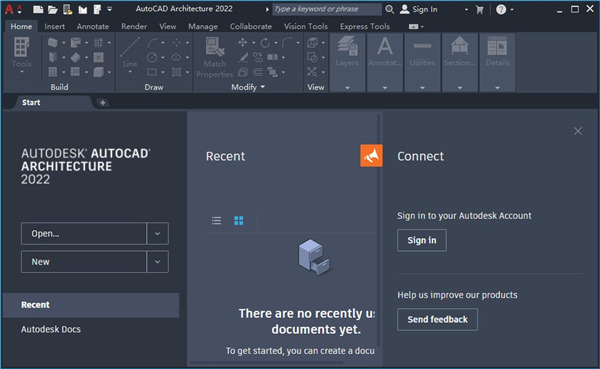This screenshot has width=600, height=369.
Task: Click the Sign in button under Connect
Action: [422, 240]
